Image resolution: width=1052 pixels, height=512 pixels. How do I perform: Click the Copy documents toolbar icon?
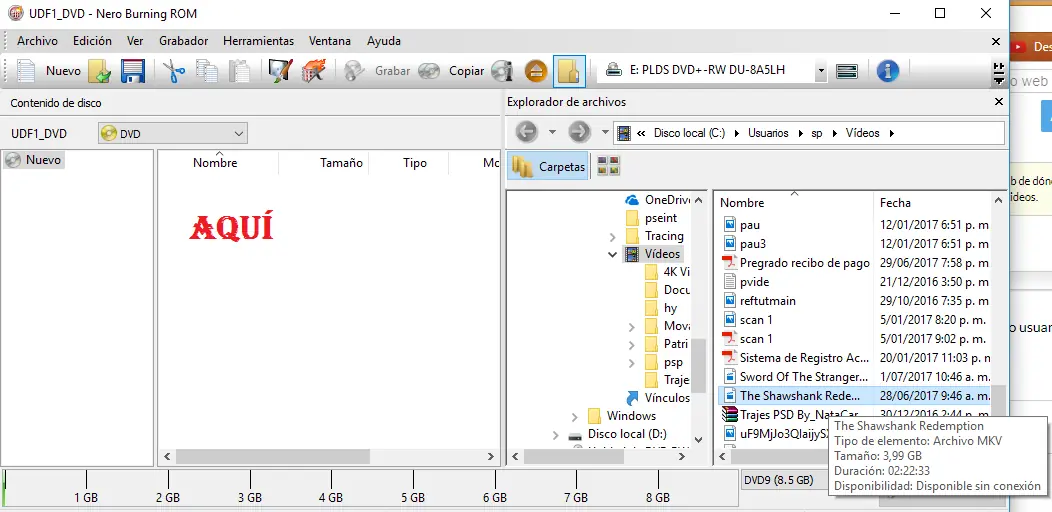pos(207,70)
